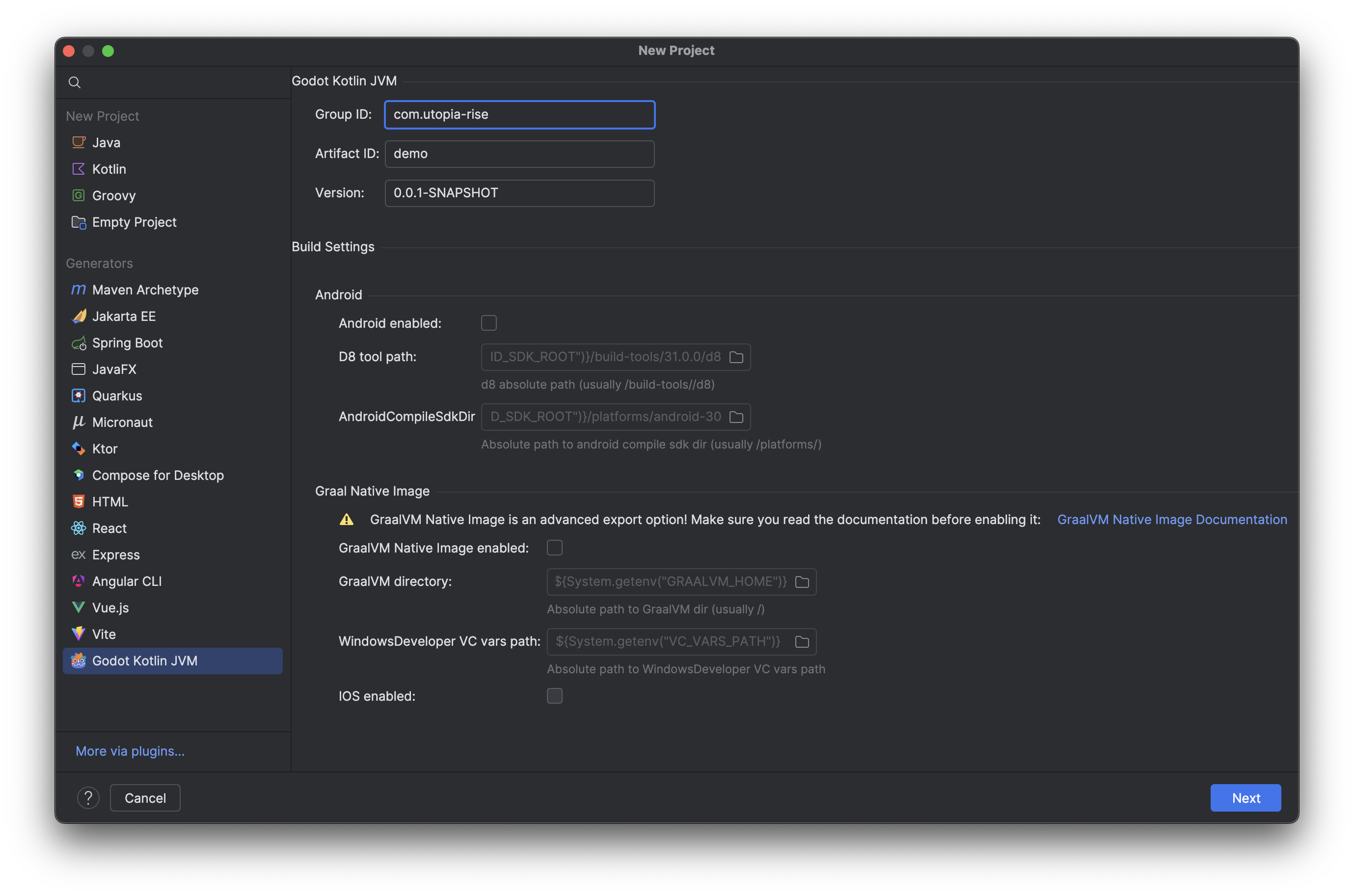Choose Groovy in New Project list

click(173, 195)
